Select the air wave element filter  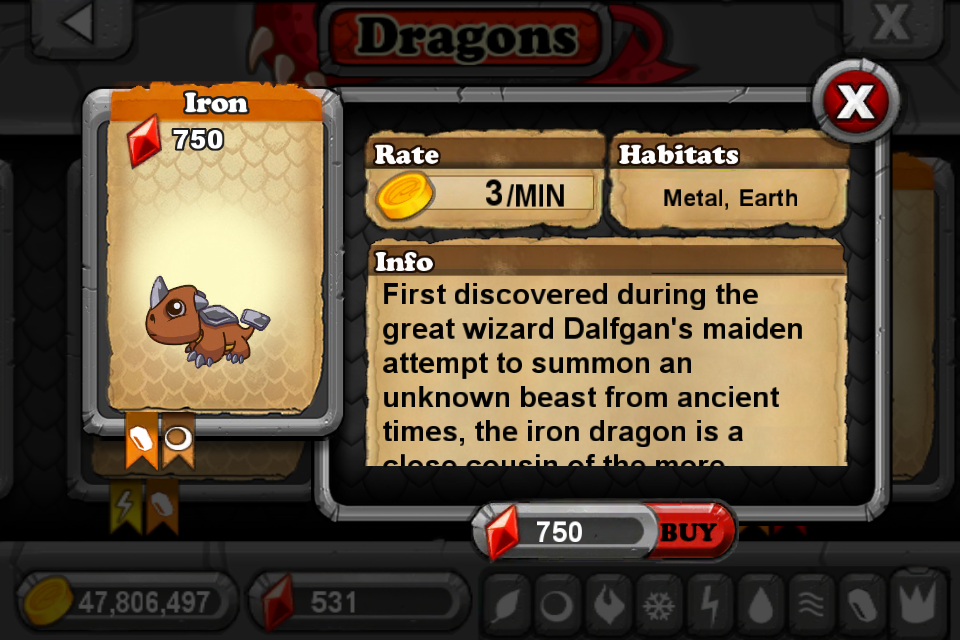(x=811, y=605)
